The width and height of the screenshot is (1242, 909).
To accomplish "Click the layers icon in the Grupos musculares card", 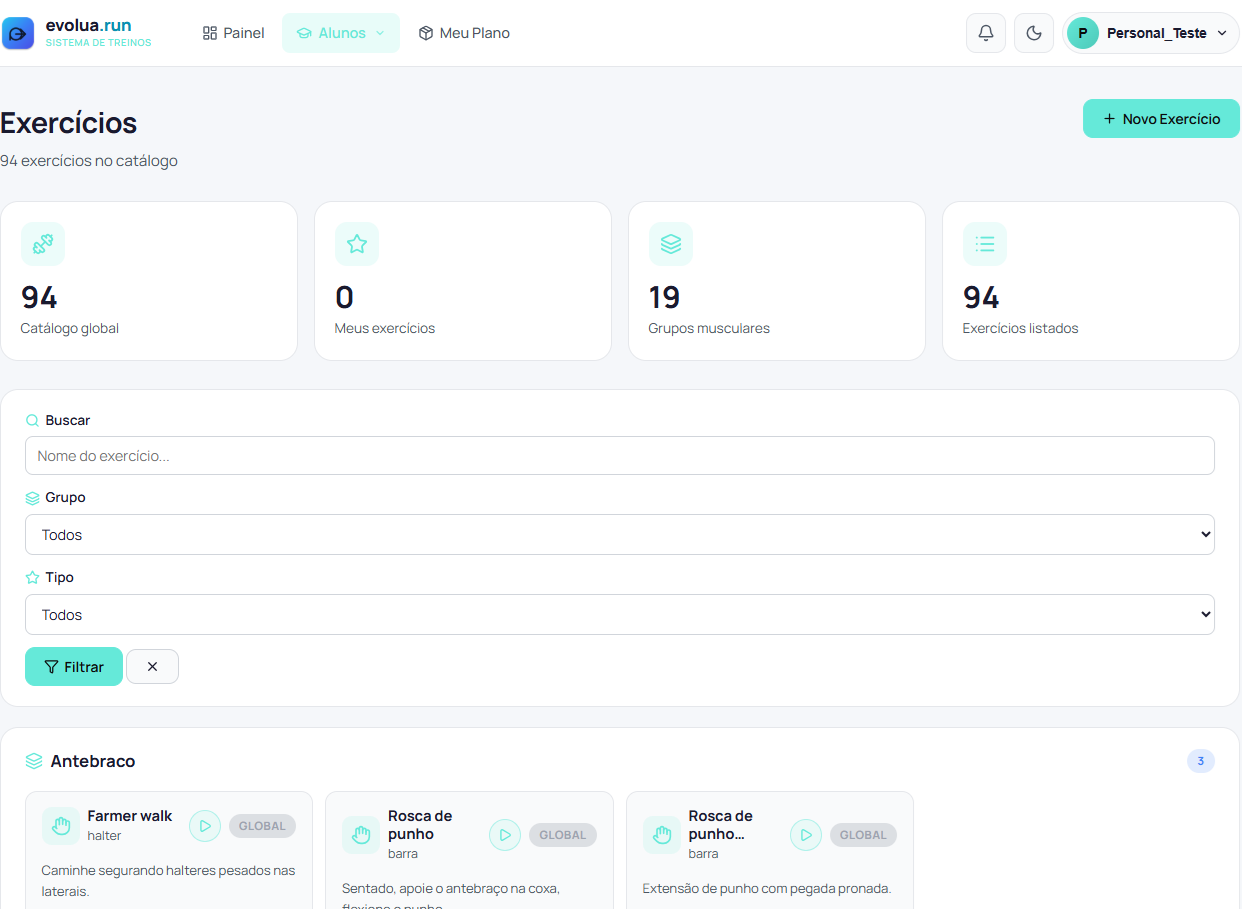I will (671, 244).
